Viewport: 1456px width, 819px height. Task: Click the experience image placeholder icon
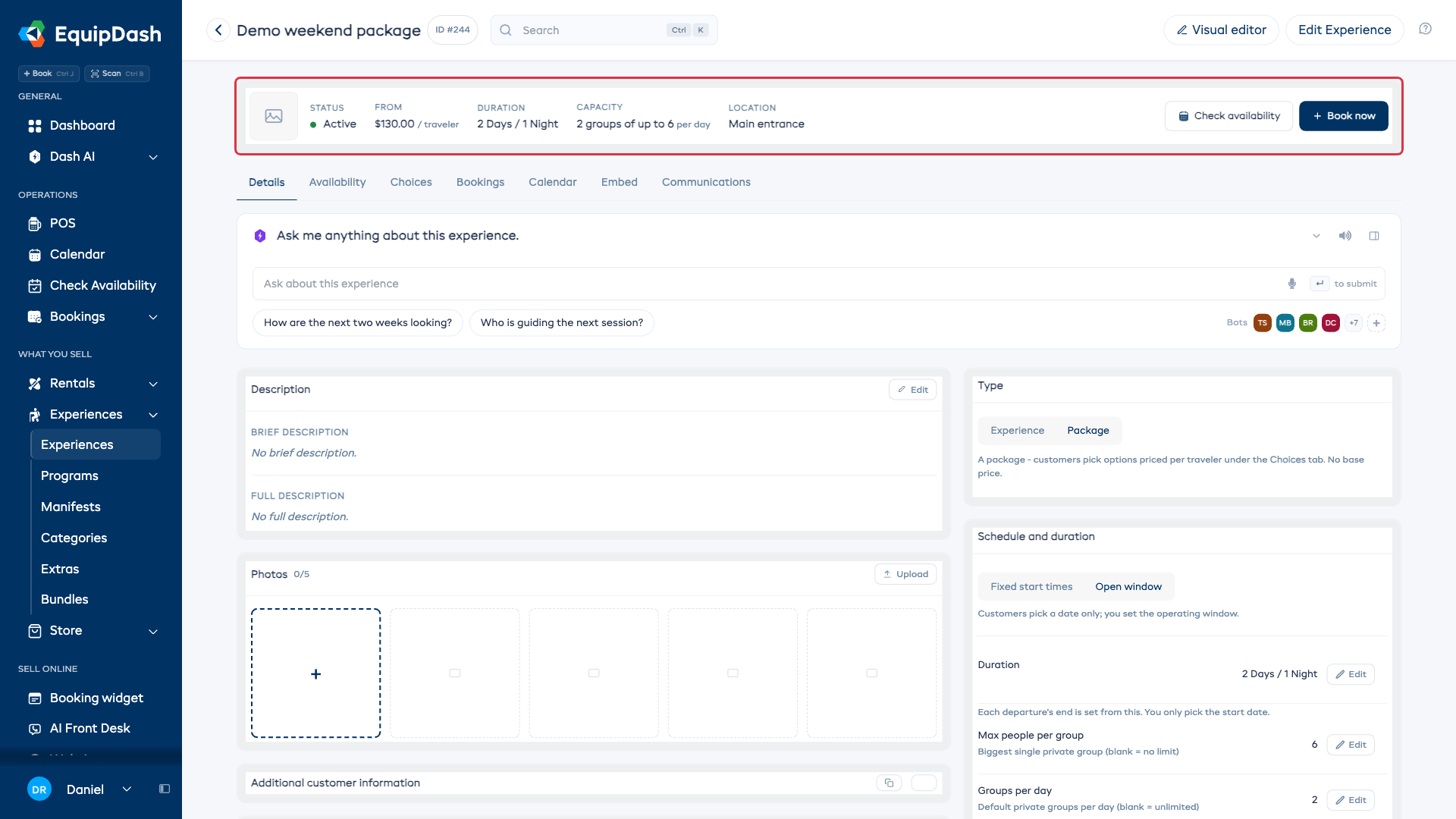pos(274,116)
